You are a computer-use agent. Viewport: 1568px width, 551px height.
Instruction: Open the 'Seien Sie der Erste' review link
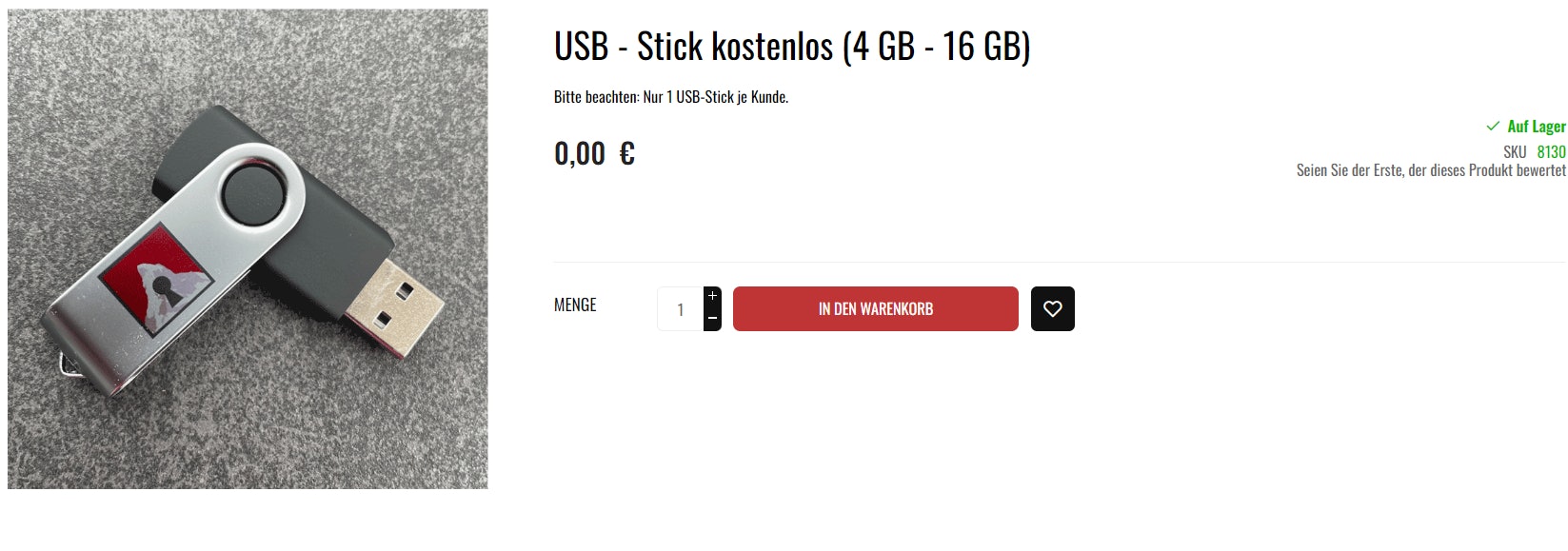point(1430,170)
